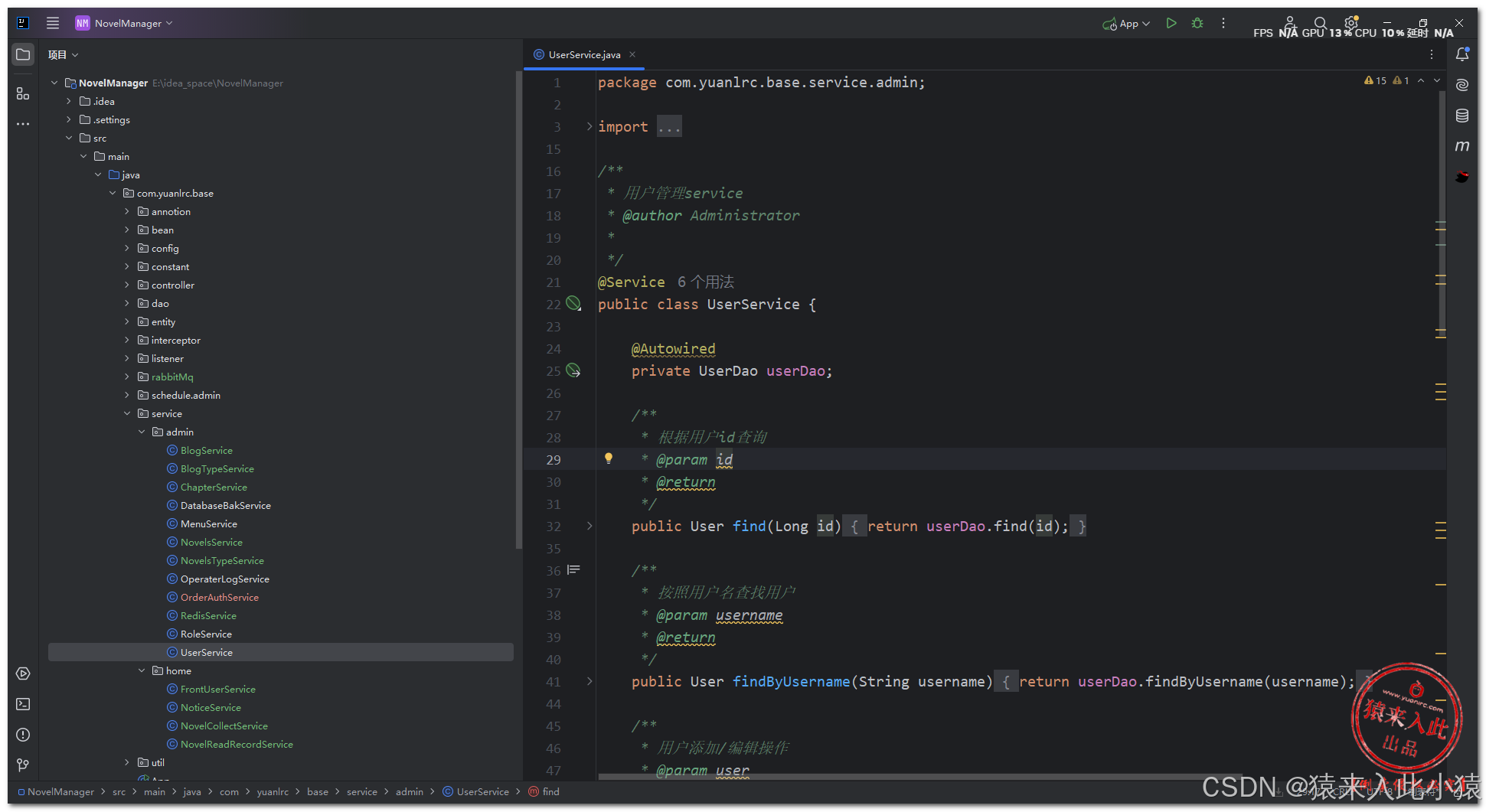Click Spring bean gutter icon on line 22
This screenshot has height=812, width=1486.
573,304
